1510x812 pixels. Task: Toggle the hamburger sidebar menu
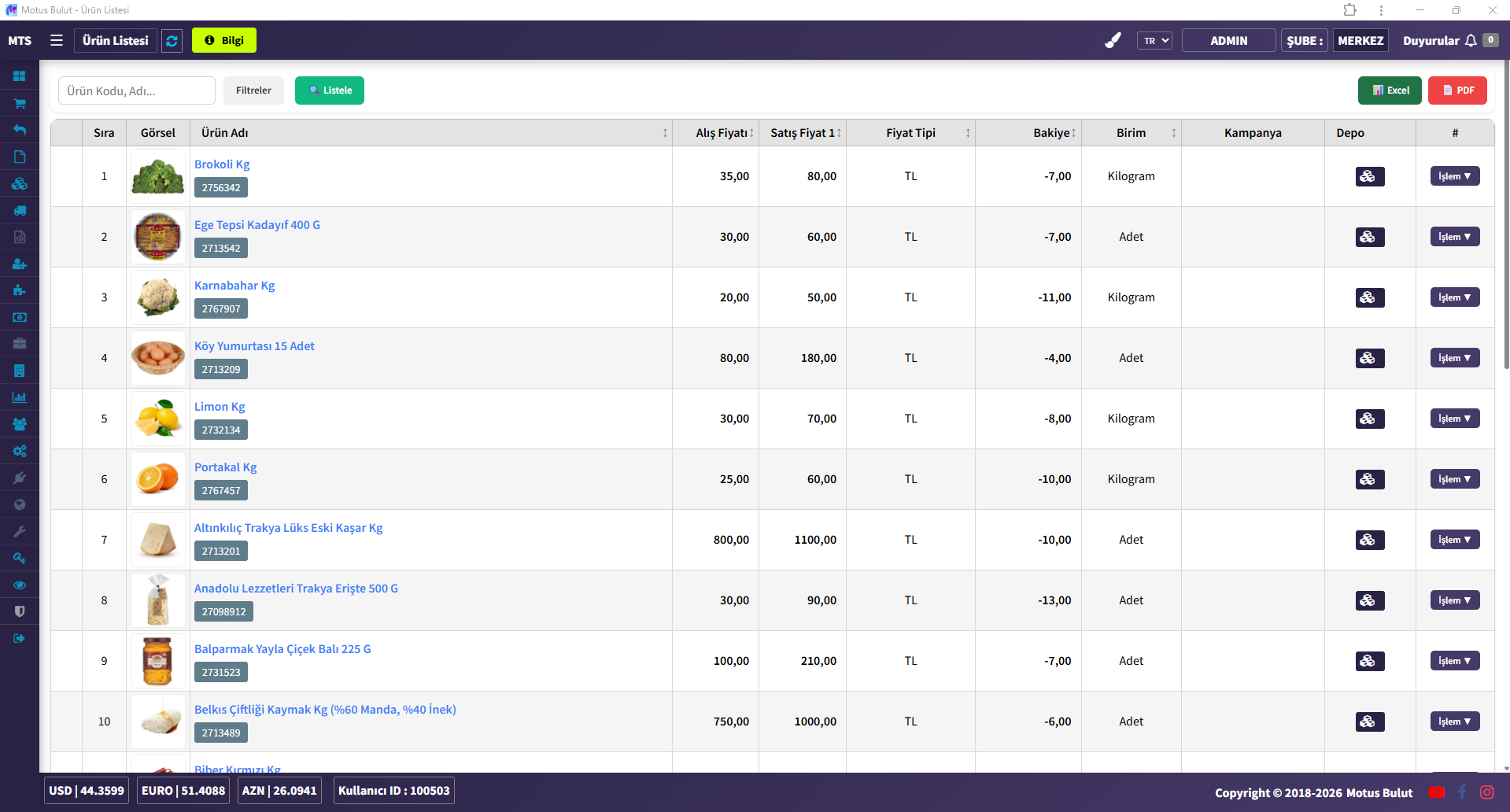tap(57, 40)
